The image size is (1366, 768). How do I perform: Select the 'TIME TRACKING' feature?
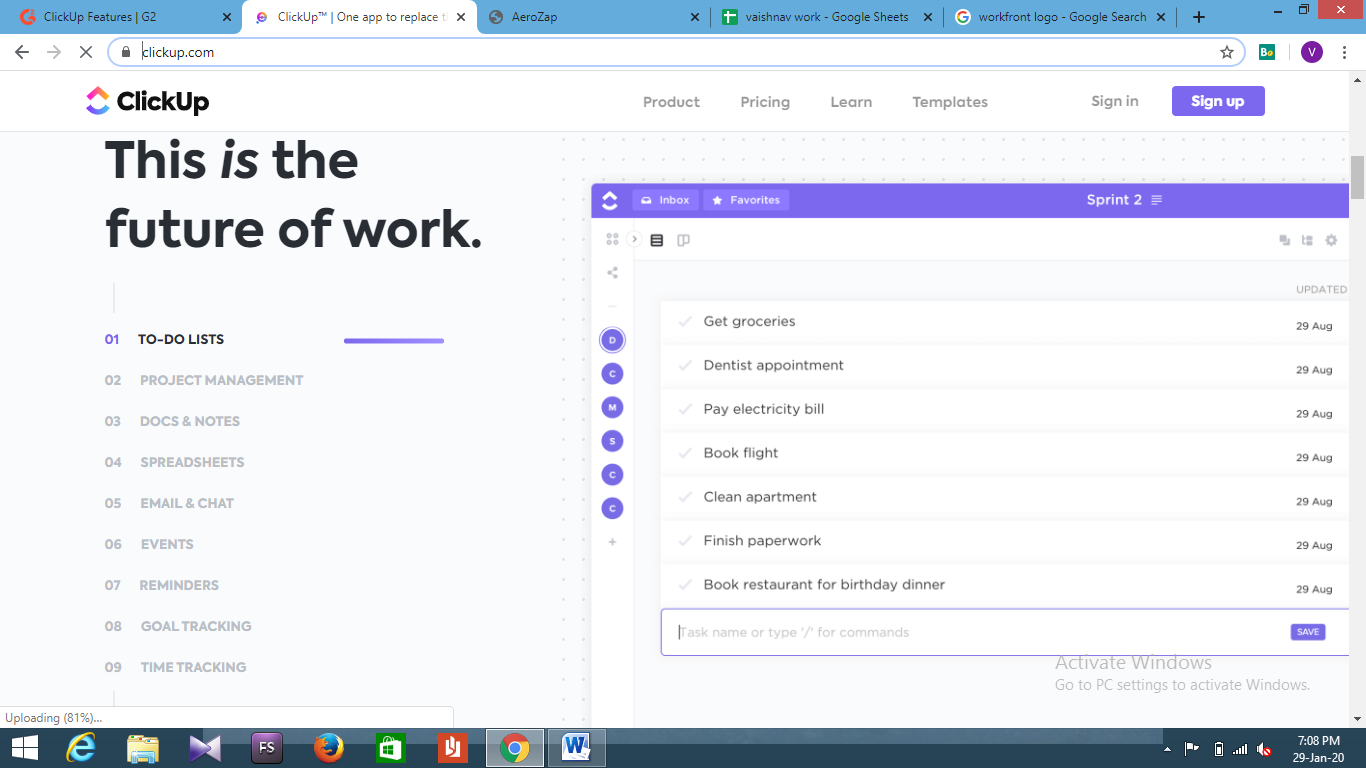tap(193, 667)
